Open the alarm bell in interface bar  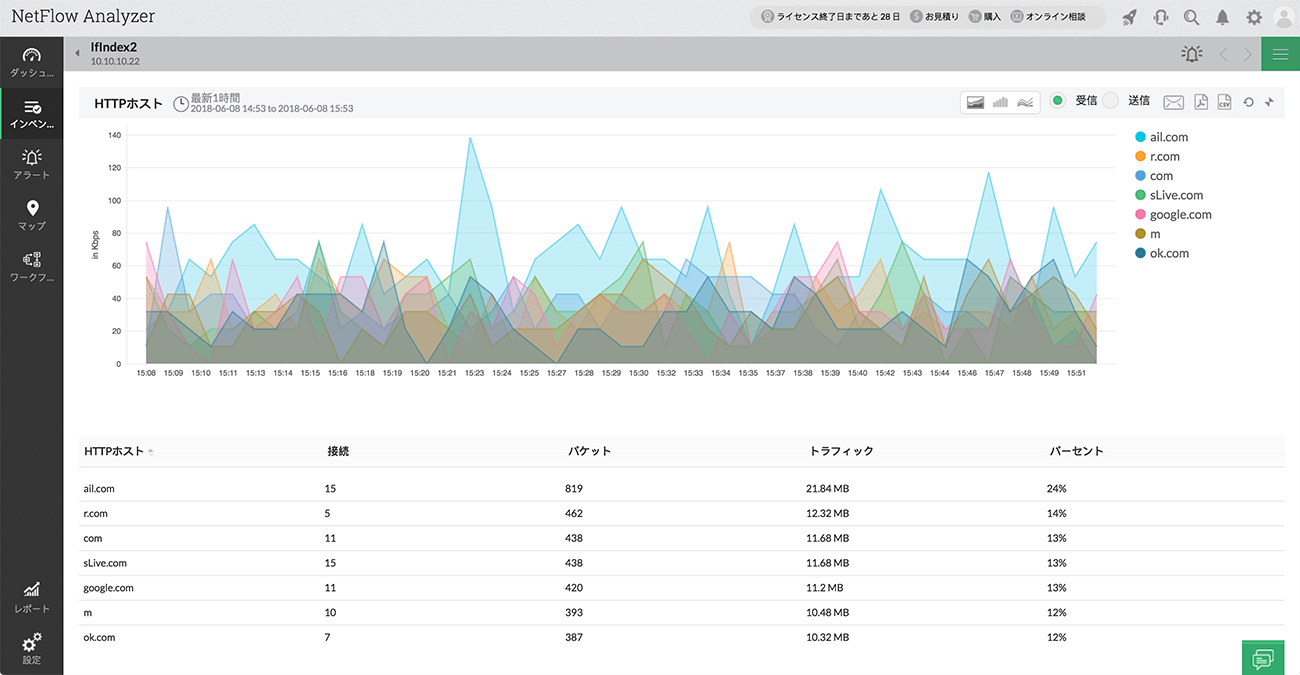pyautogui.click(x=1191, y=54)
